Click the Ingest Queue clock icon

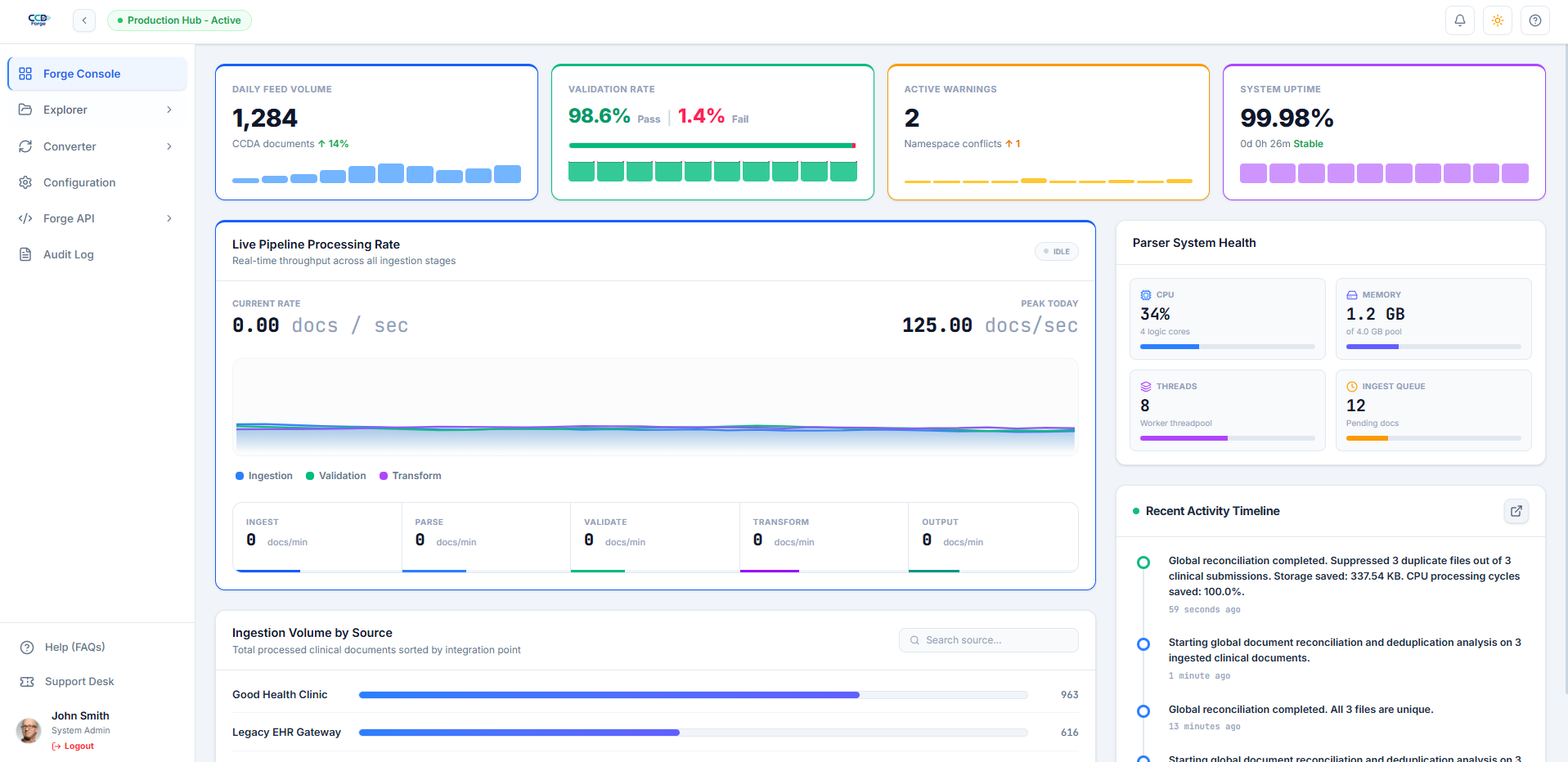point(1352,387)
